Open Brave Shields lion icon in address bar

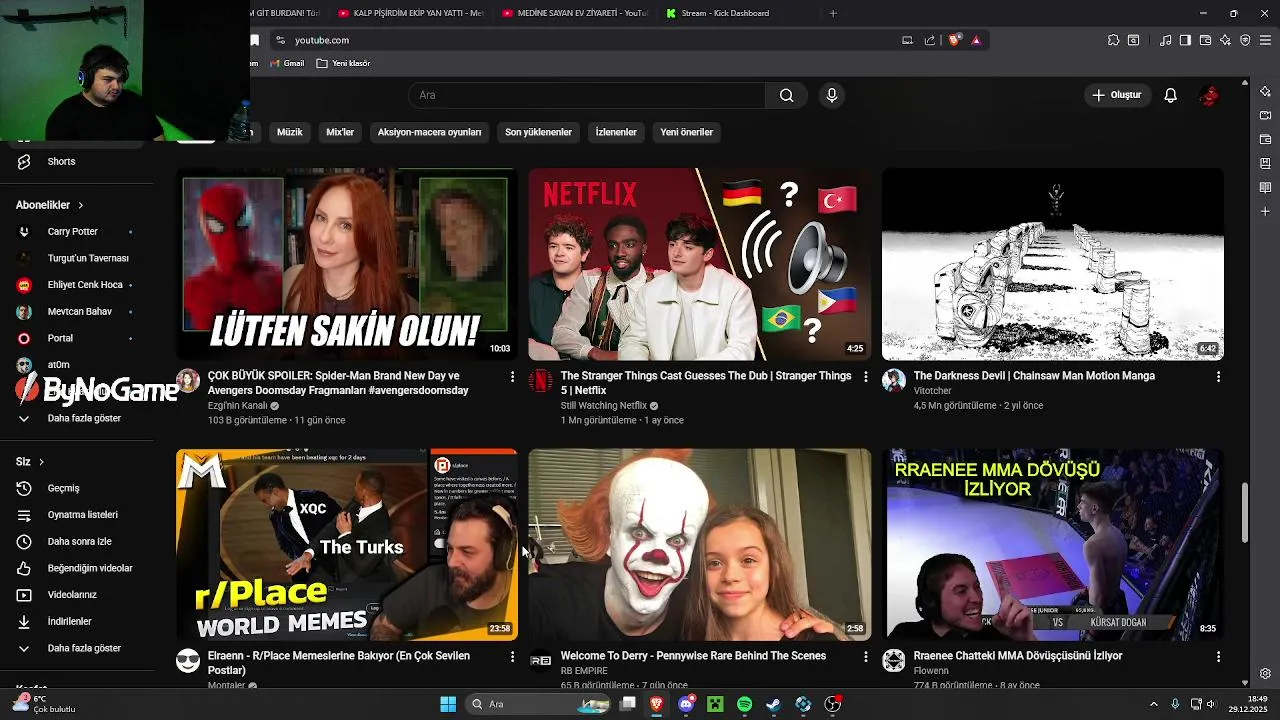[x=954, y=40]
